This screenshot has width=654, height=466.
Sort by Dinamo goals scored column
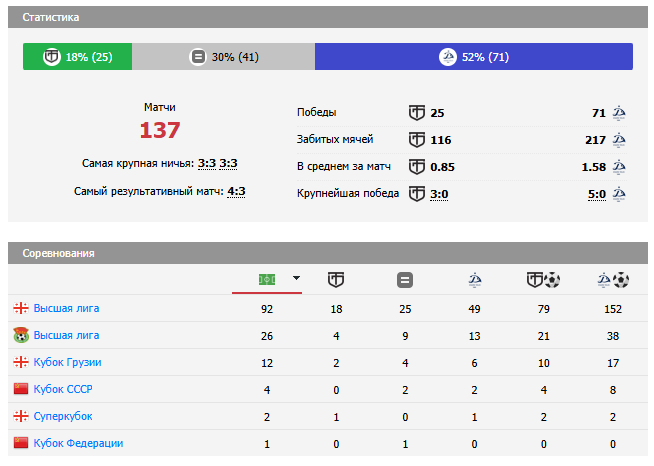[612, 280]
